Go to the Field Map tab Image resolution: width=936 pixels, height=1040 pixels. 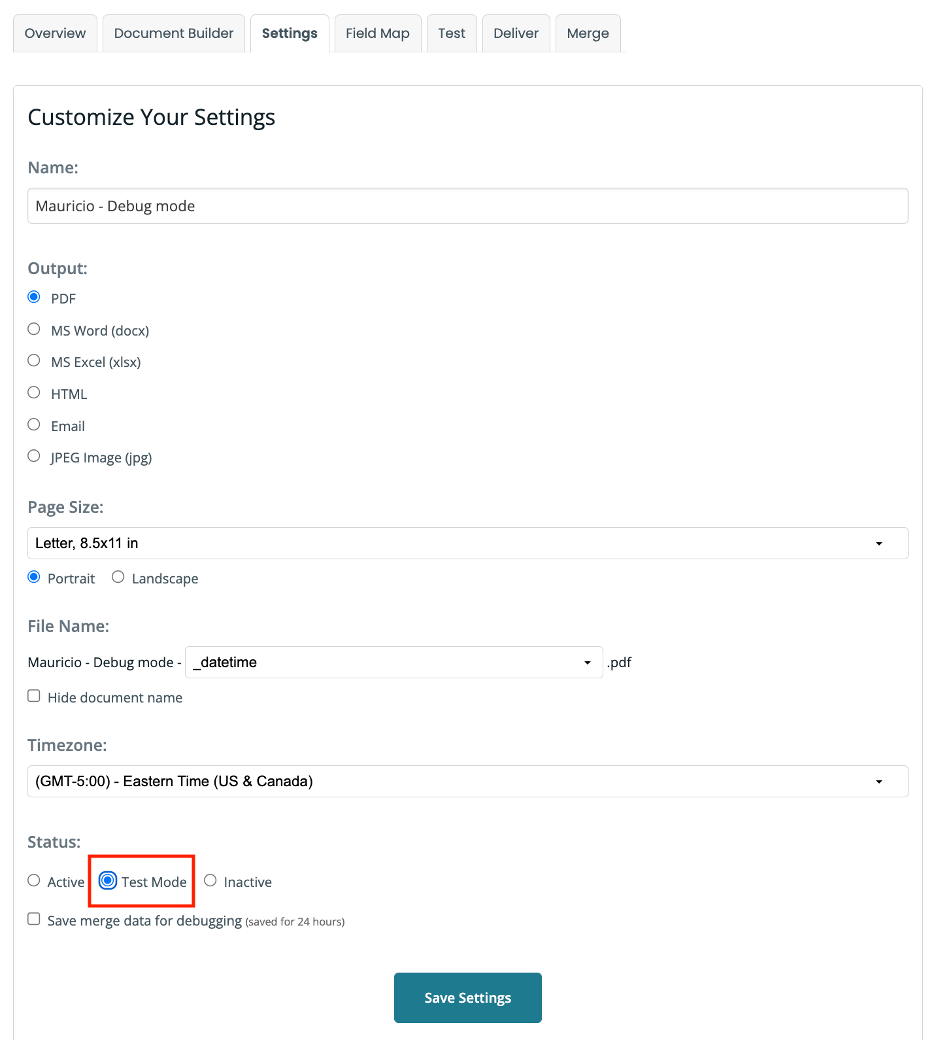377,33
